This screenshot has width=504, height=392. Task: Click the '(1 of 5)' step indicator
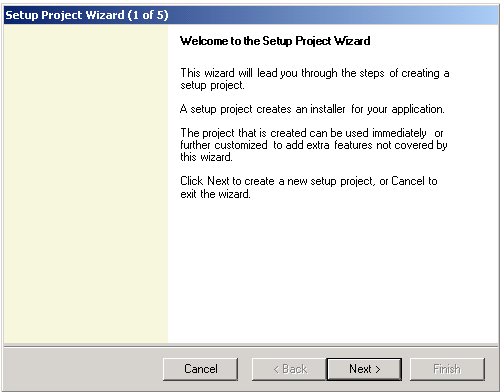pyautogui.click(x=148, y=15)
